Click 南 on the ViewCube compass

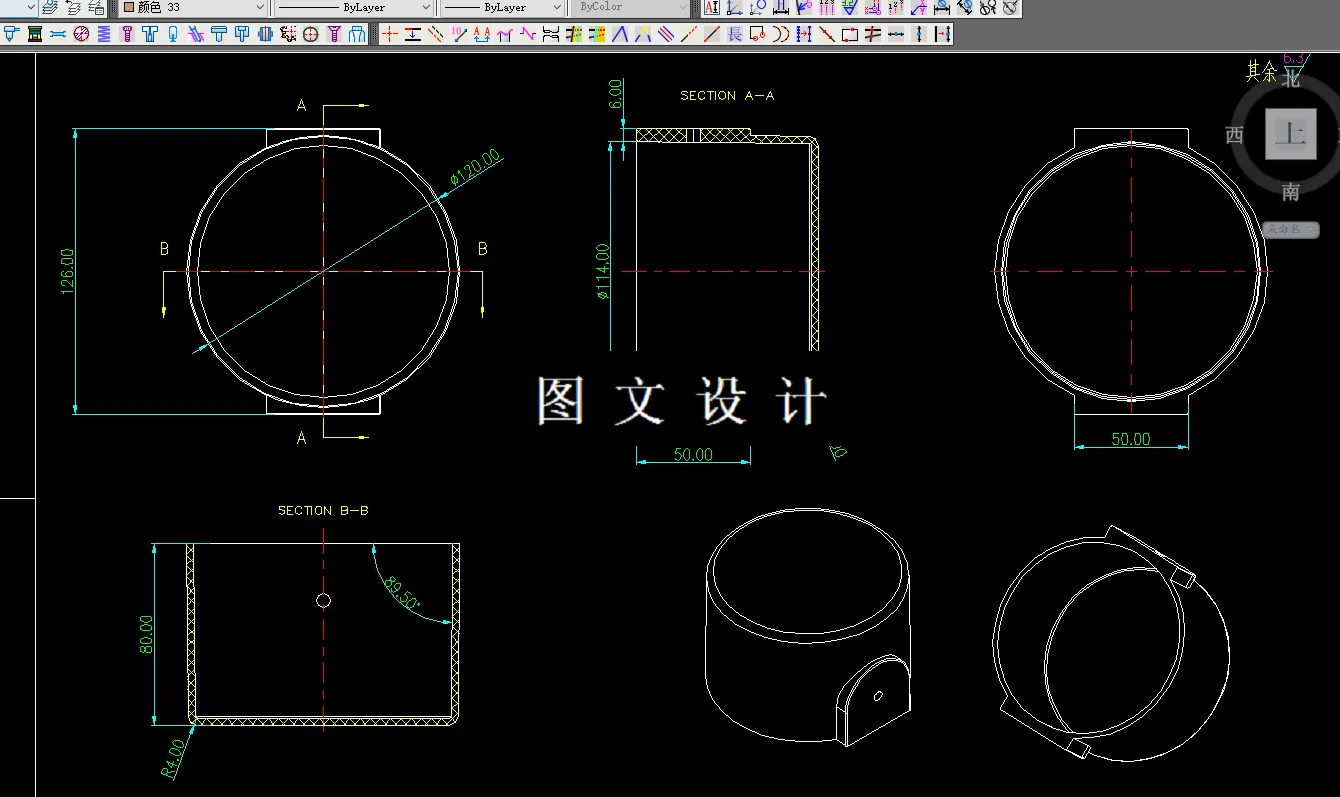click(1291, 191)
